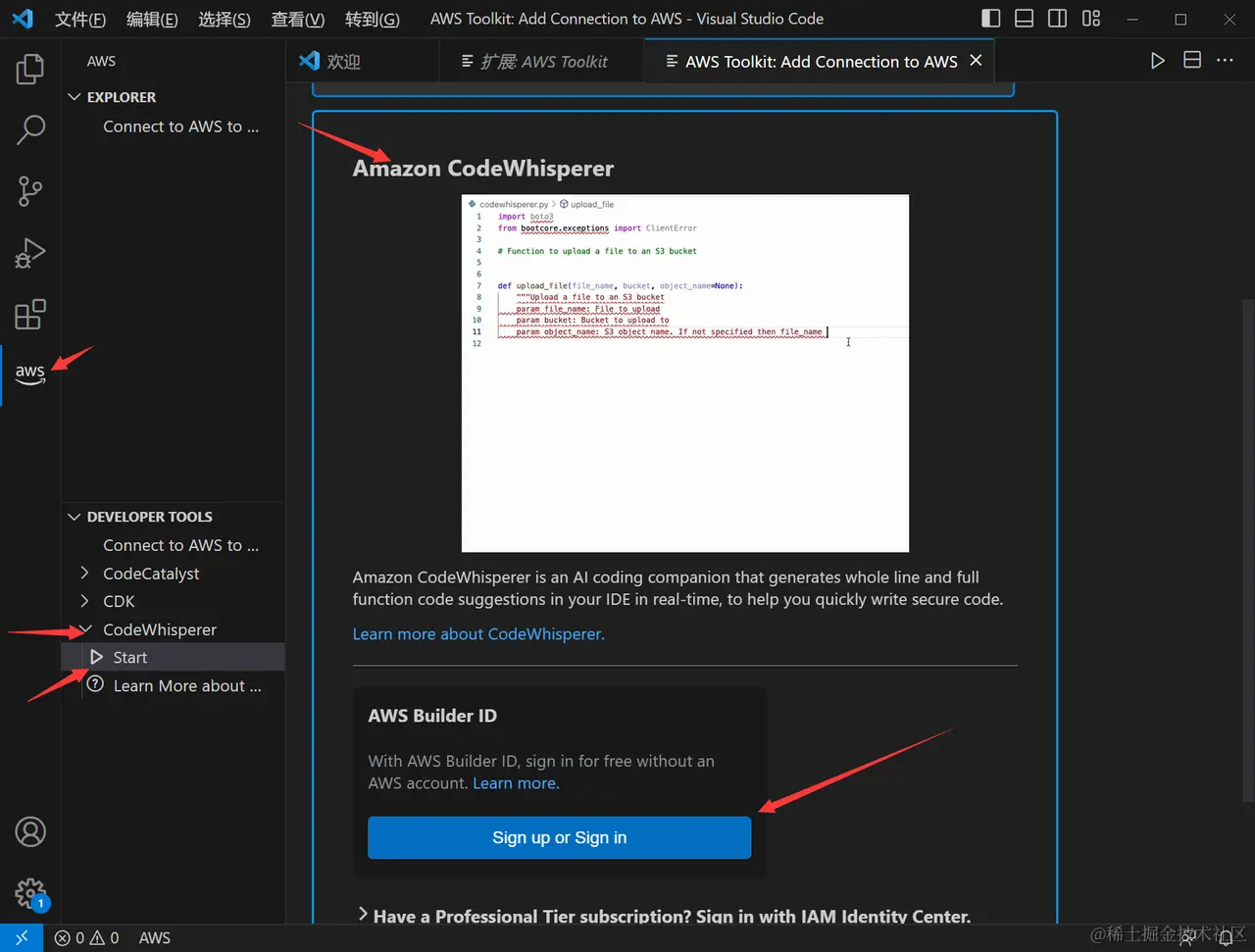1255x952 pixels.
Task: Split the editor with layout icon
Action: (x=1192, y=61)
